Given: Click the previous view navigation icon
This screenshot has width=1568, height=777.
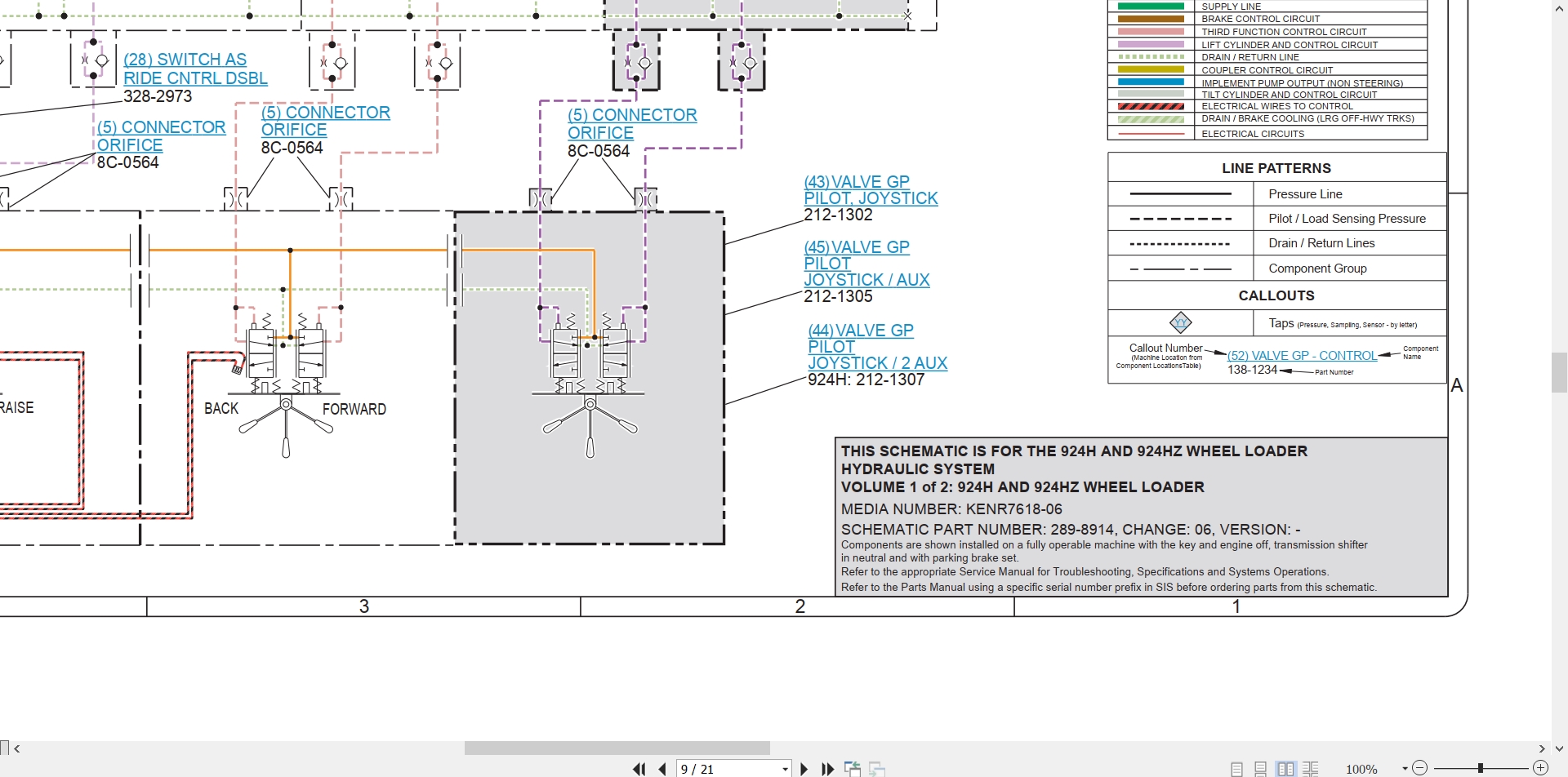Looking at the screenshot, I should click(853, 769).
